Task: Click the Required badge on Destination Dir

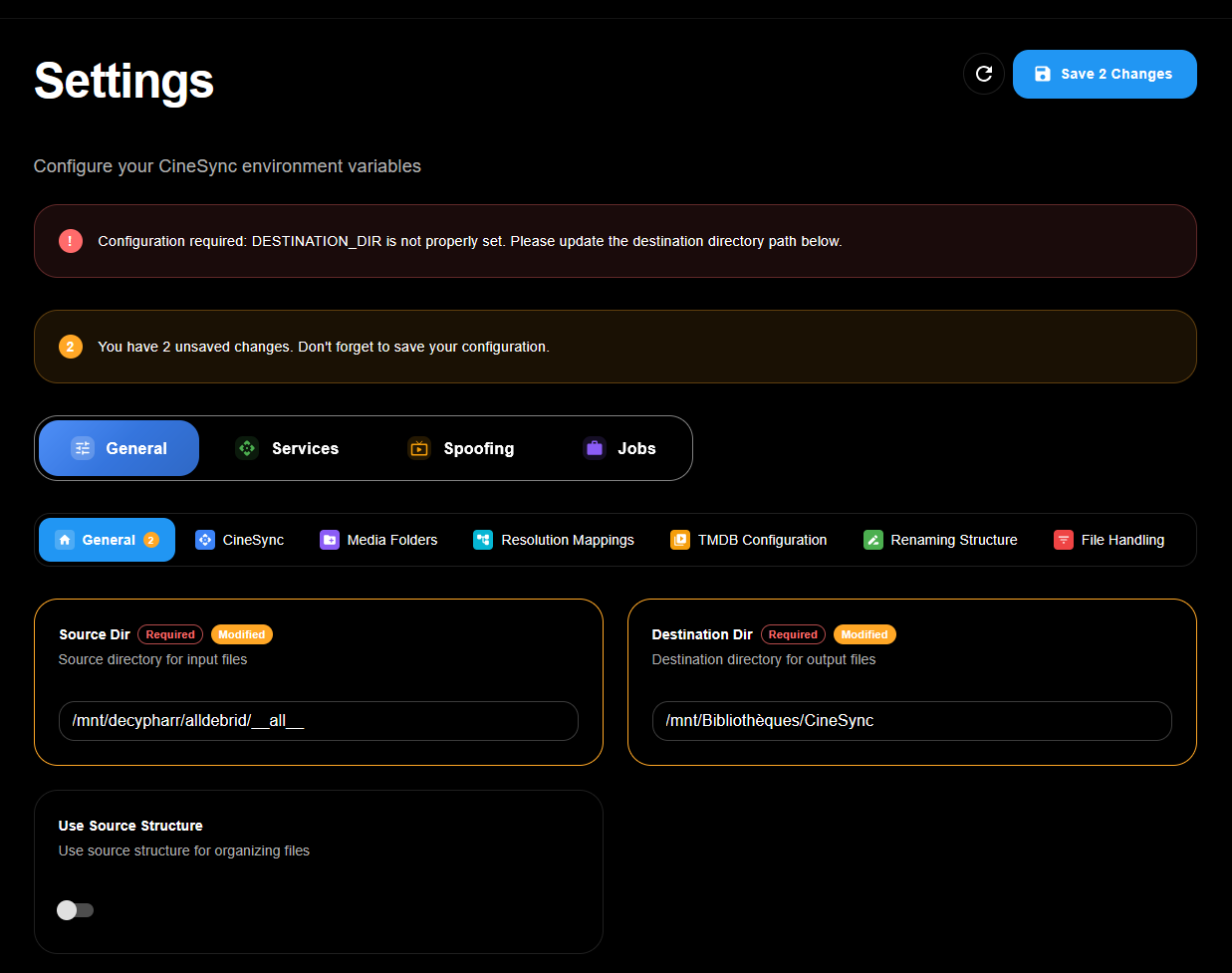Action: point(793,634)
